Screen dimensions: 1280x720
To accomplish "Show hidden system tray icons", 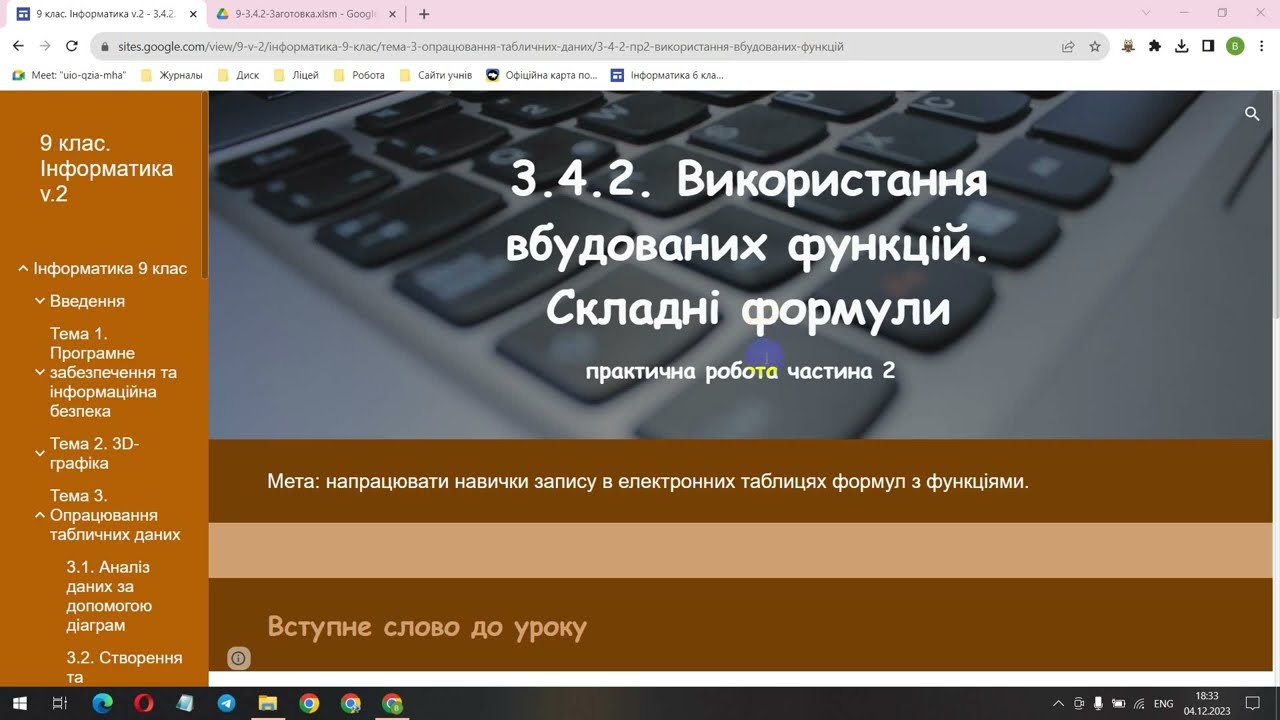I will (x=1059, y=703).
